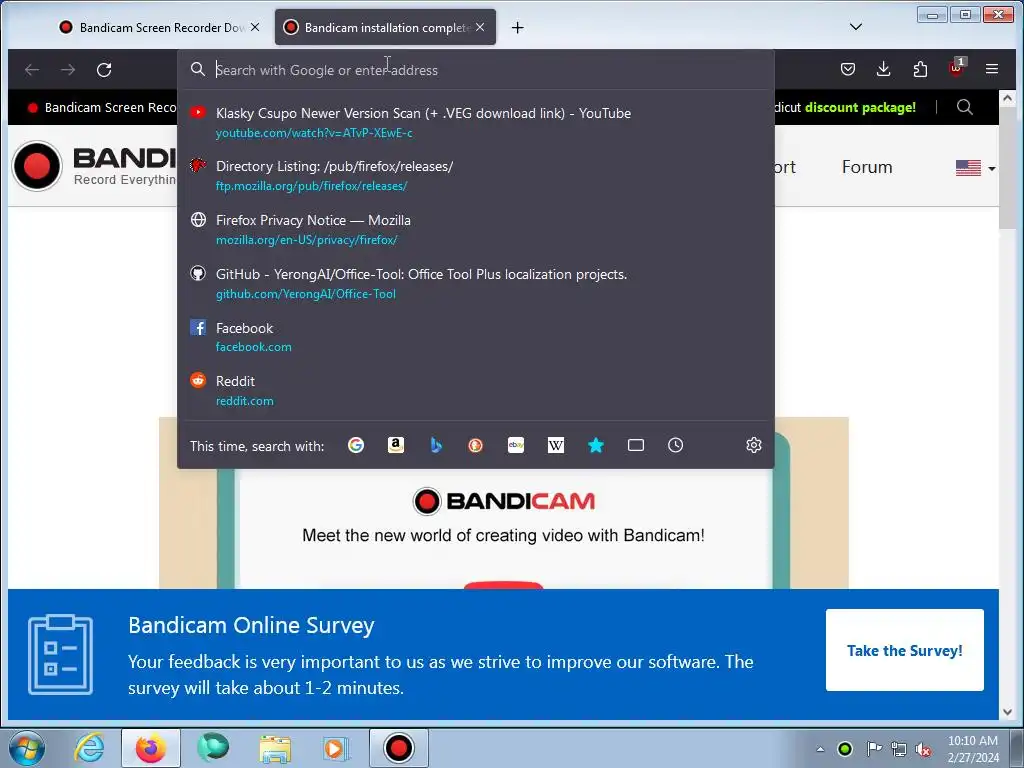Click Bandicam icon in the taskbar
The width and height of the screenshot is (1024, 768).
pyautogui.click(x=398, y=748)
